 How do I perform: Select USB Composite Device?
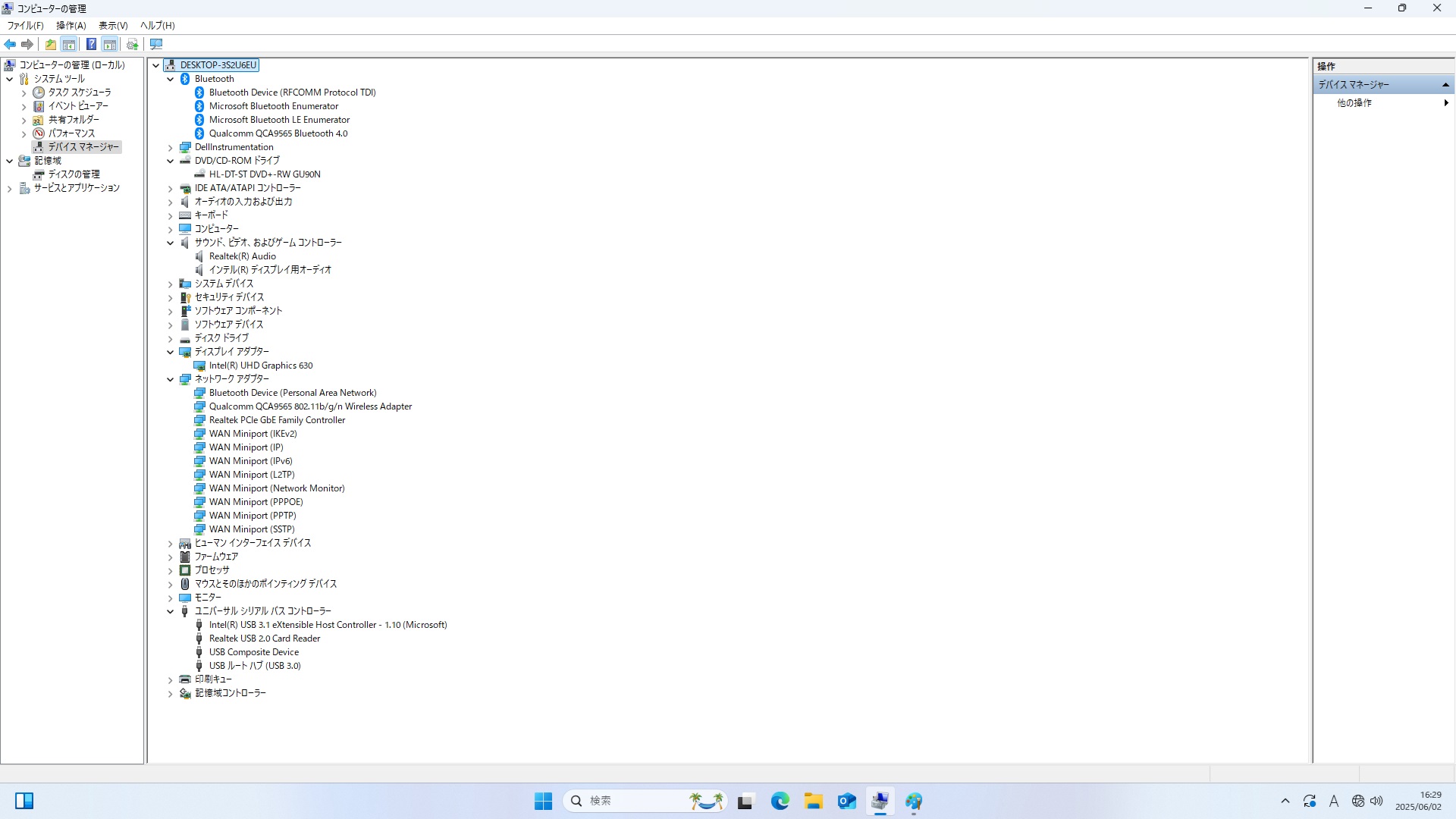pyautogui.click(x=254, y=652)
